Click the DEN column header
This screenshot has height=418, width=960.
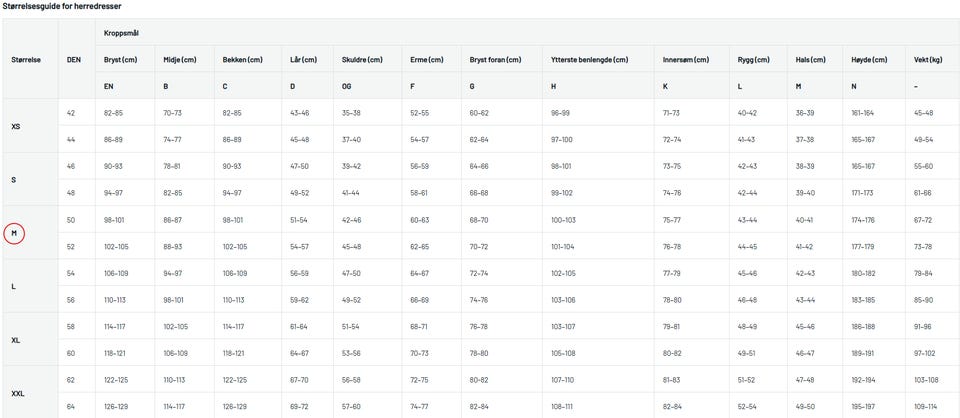click(x=73, y=60)
